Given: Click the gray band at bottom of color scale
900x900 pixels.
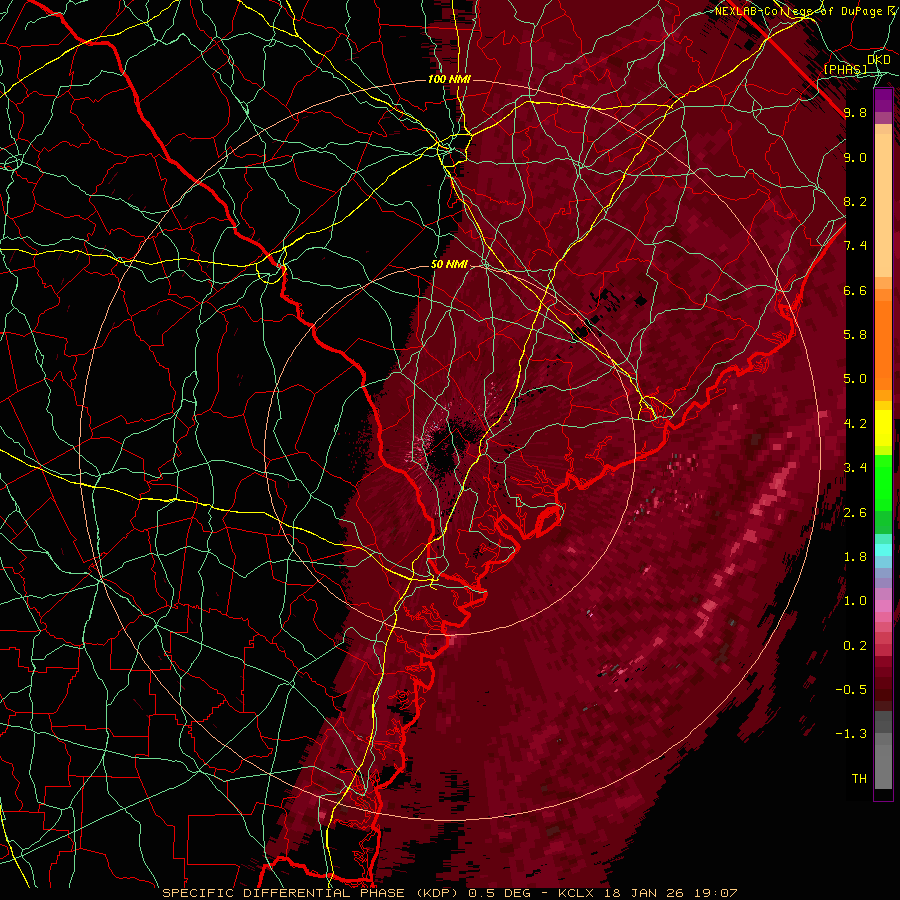Looking at the screenshot, I should click(883, 763).
